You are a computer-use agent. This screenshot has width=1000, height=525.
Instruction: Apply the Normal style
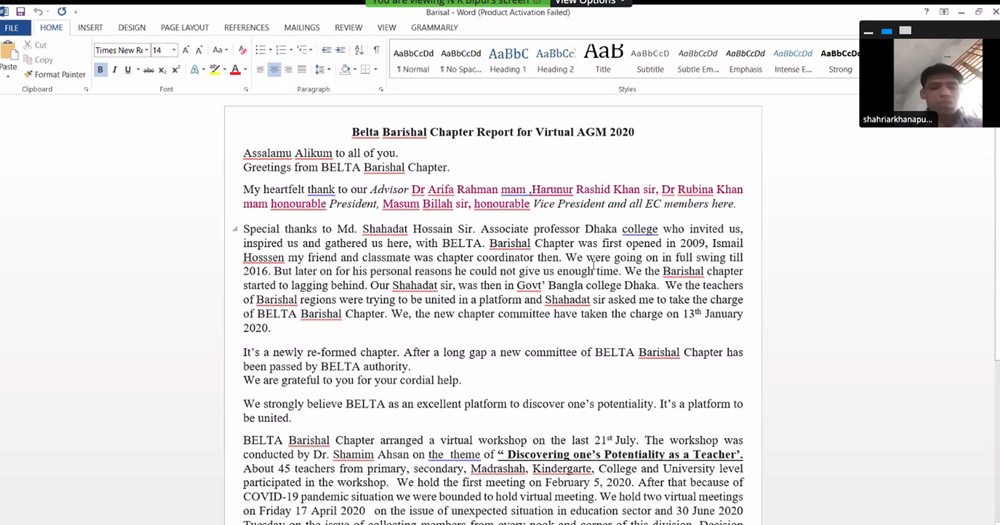click(413, 59)
